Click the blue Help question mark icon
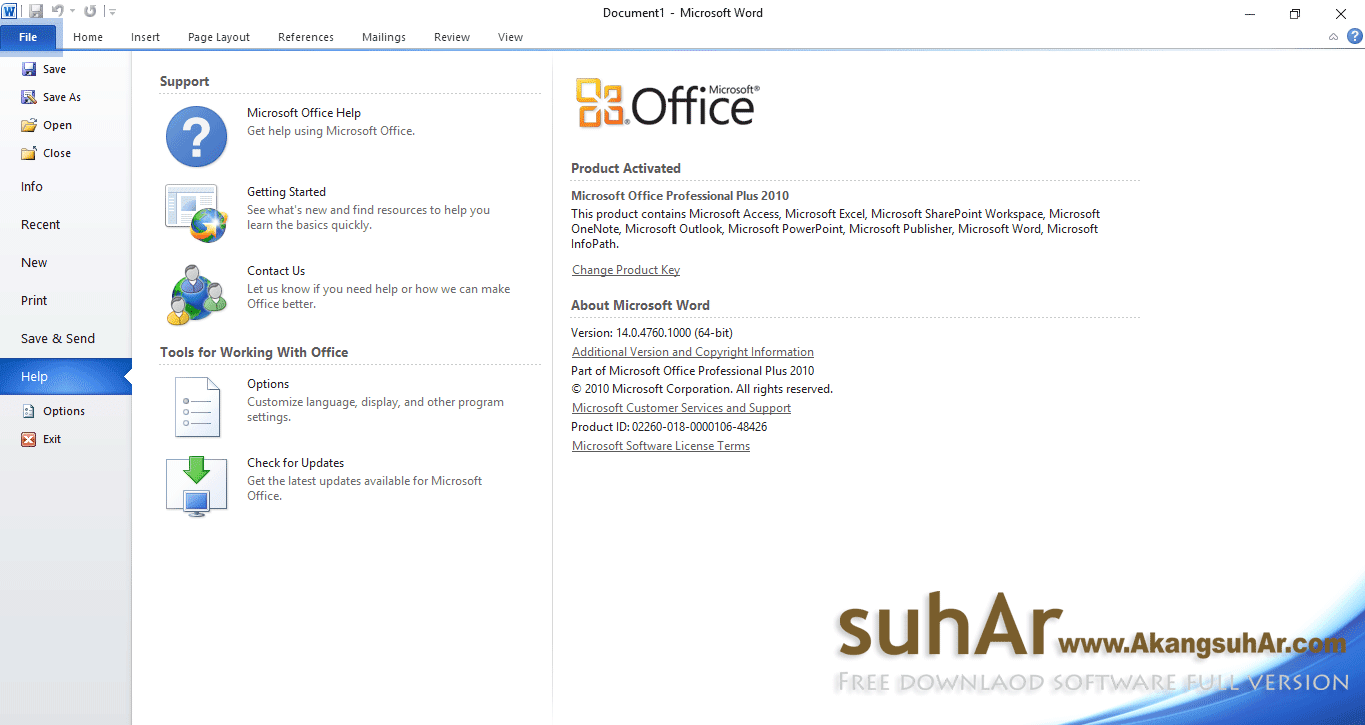The image size is (1365, 725). [1354, 37]
